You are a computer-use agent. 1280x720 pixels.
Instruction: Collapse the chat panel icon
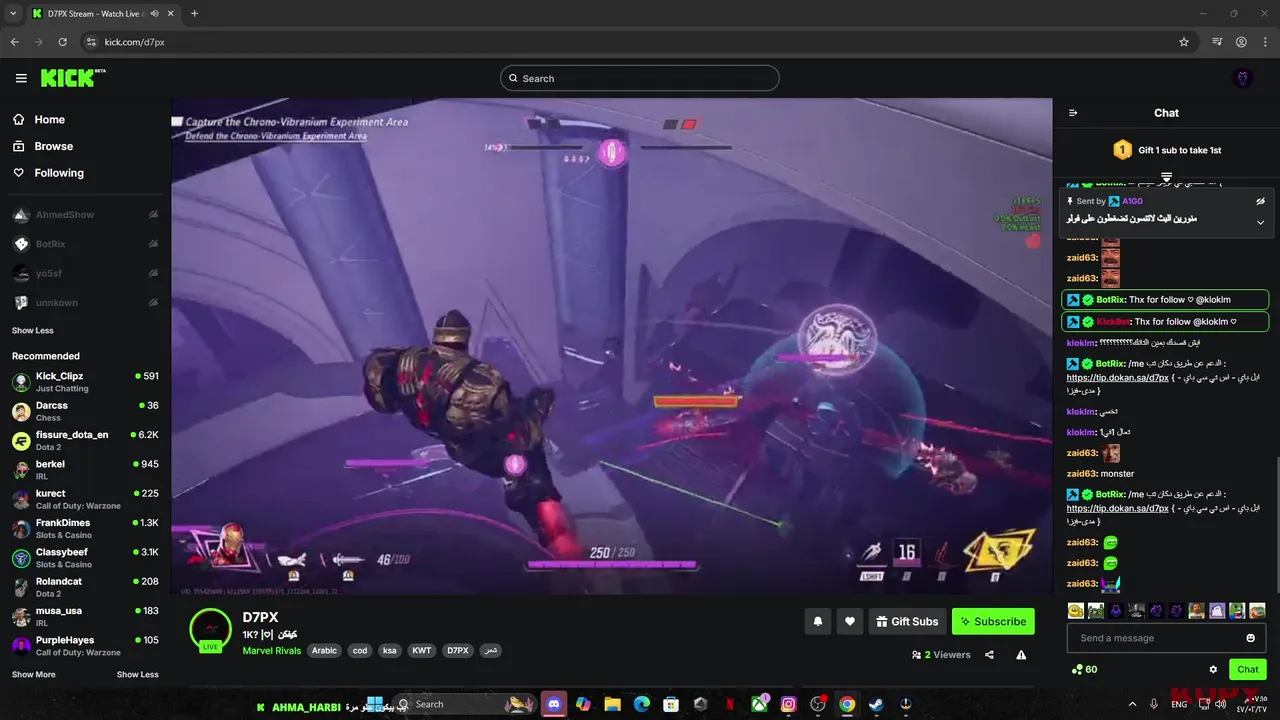pos(1073,113)
